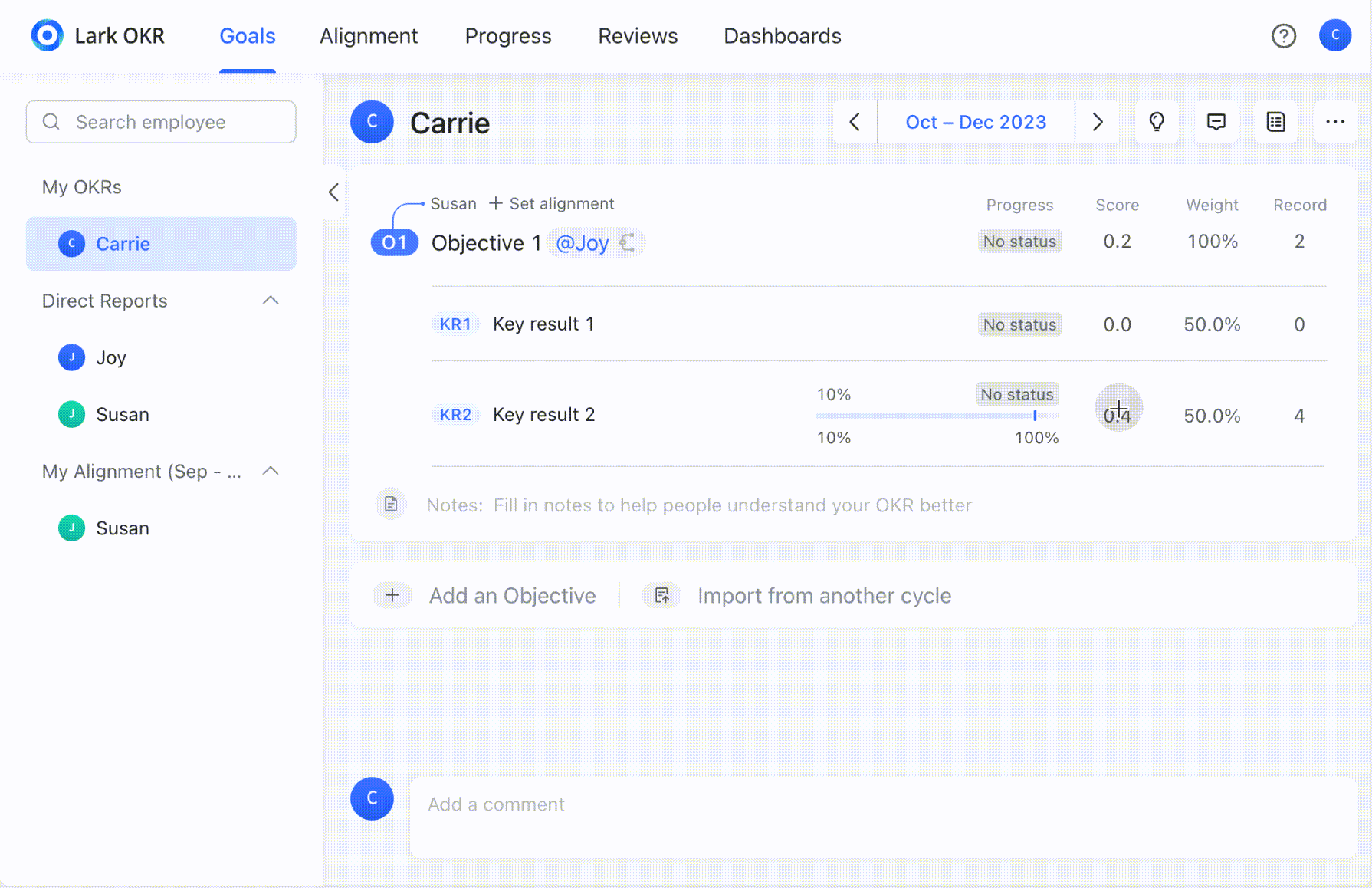1372x888 pixels.
Task: Click the 100% weight of Objective 1
Action: coord(1213,242)
